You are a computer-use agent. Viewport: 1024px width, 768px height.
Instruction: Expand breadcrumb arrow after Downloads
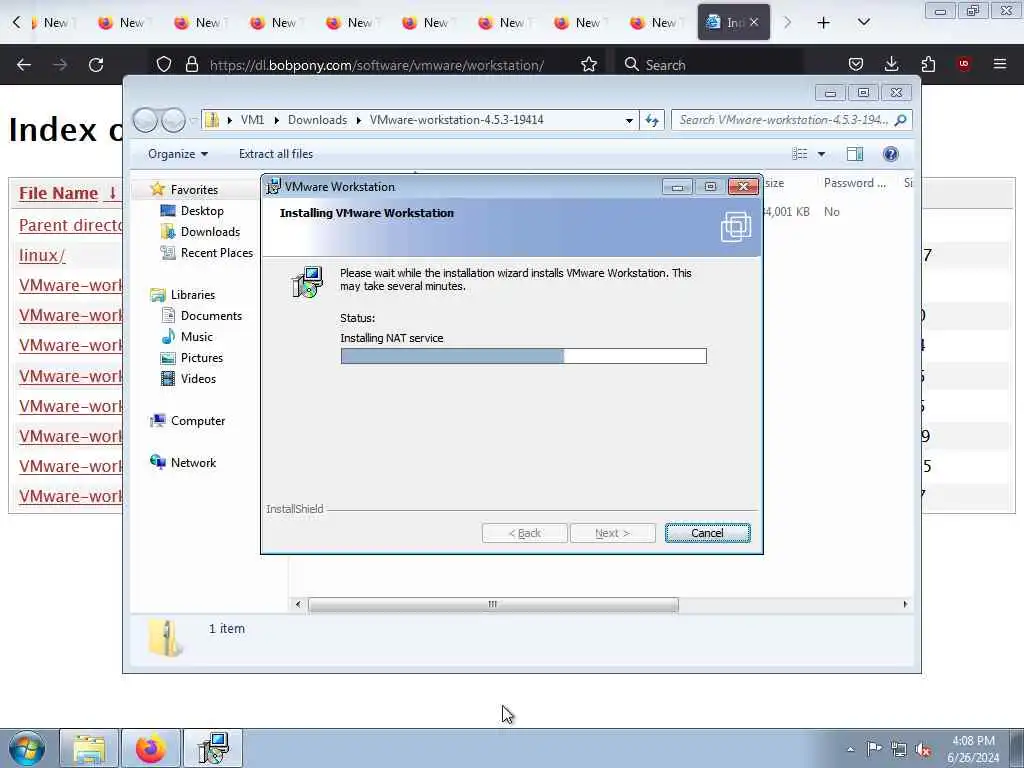tap(359, 120)
